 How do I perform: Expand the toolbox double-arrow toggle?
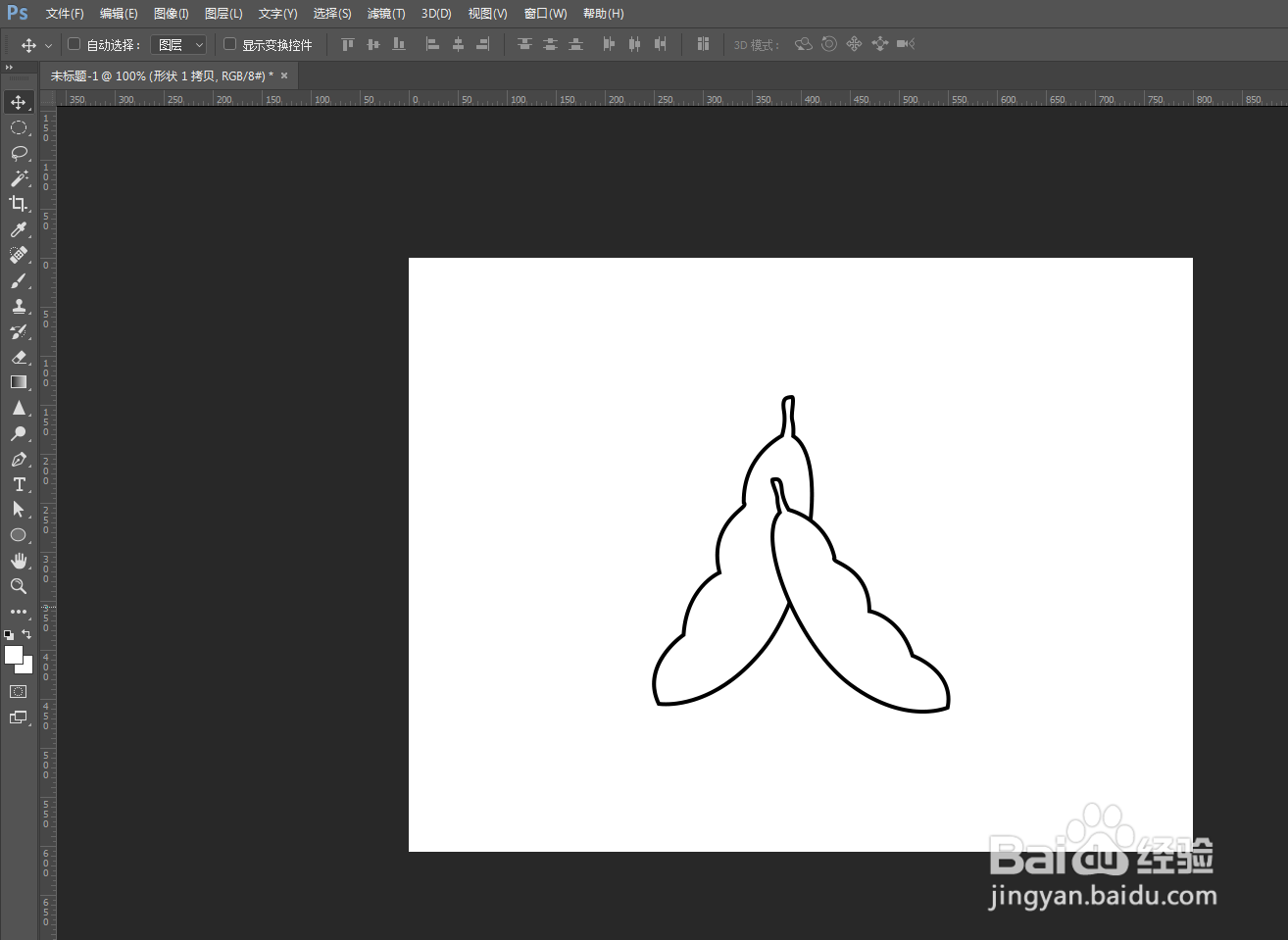[x=9, y=68]
